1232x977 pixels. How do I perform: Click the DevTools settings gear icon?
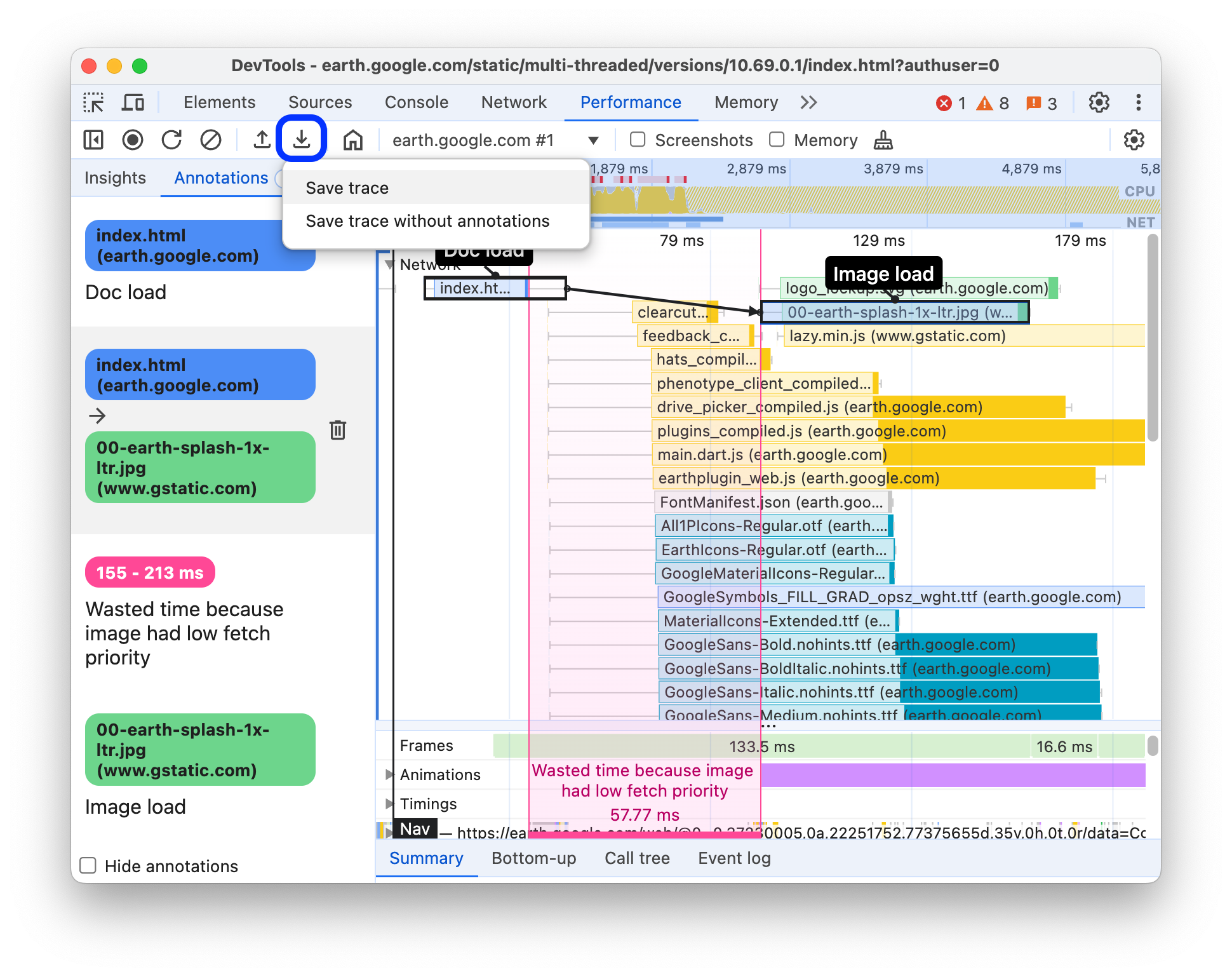pyautogui.click(x=1099, y=102)
